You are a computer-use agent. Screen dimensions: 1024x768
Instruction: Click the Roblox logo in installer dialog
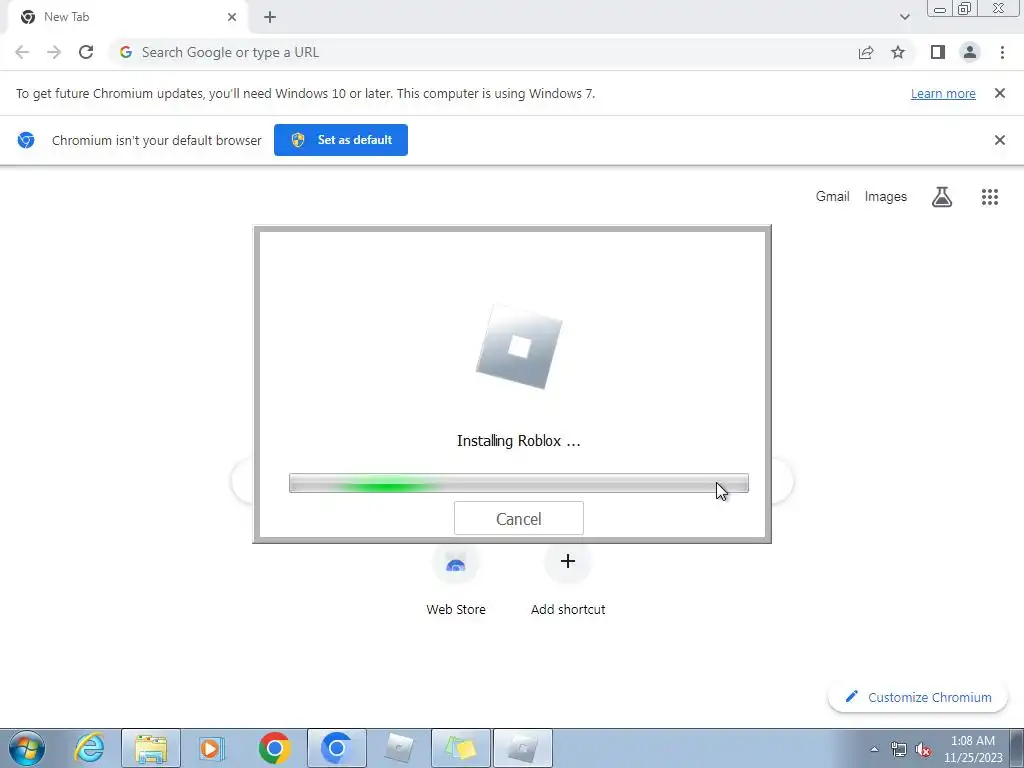[519, 347]
